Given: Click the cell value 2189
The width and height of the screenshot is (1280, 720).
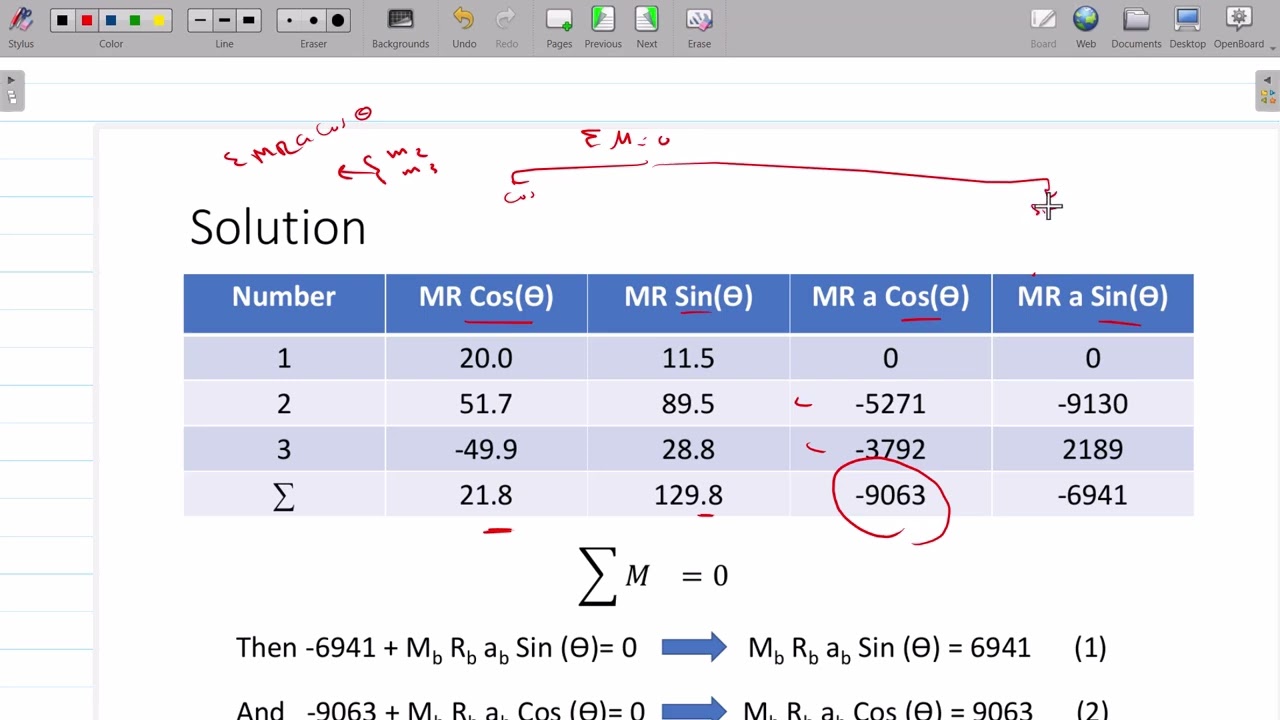Looking at the screenshot, I should [x=1092, y=450].
